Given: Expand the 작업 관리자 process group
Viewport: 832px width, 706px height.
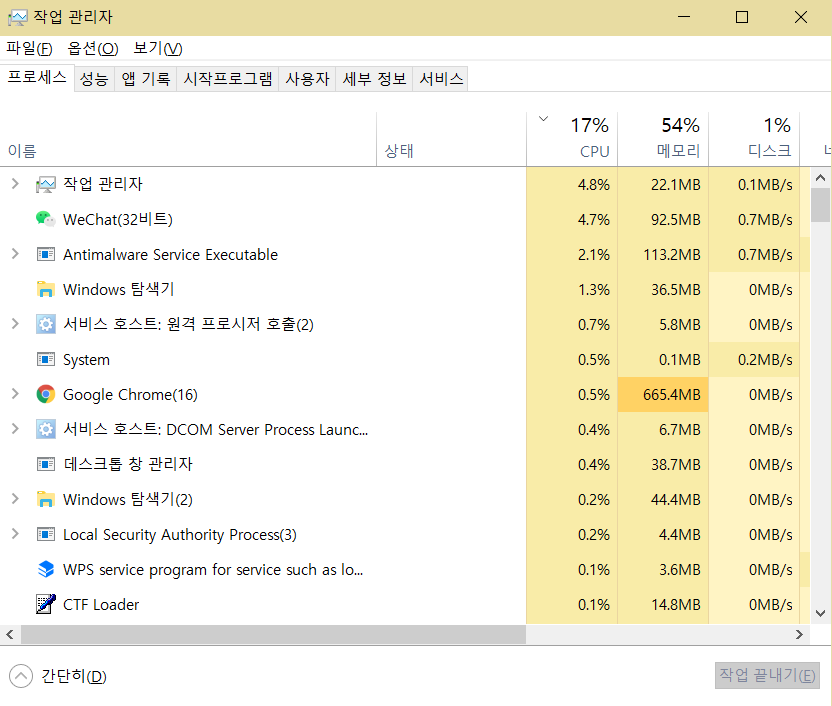Looking at the screenshot, I should 15,184.
